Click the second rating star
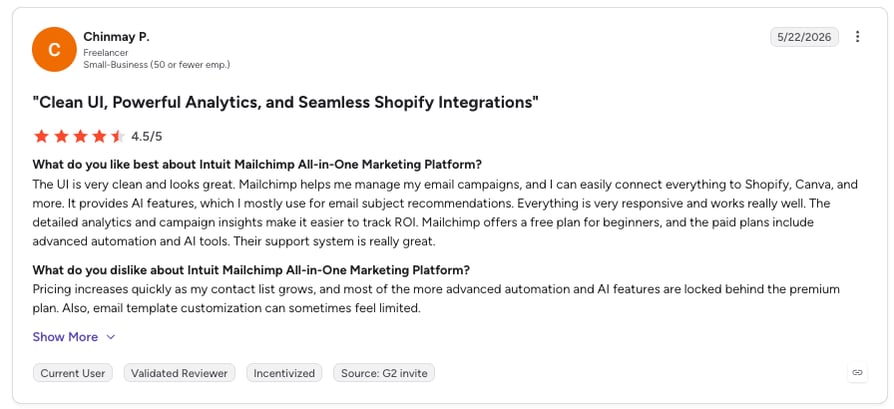The width and height of the screenshot is (894, 409). point(60,136)
